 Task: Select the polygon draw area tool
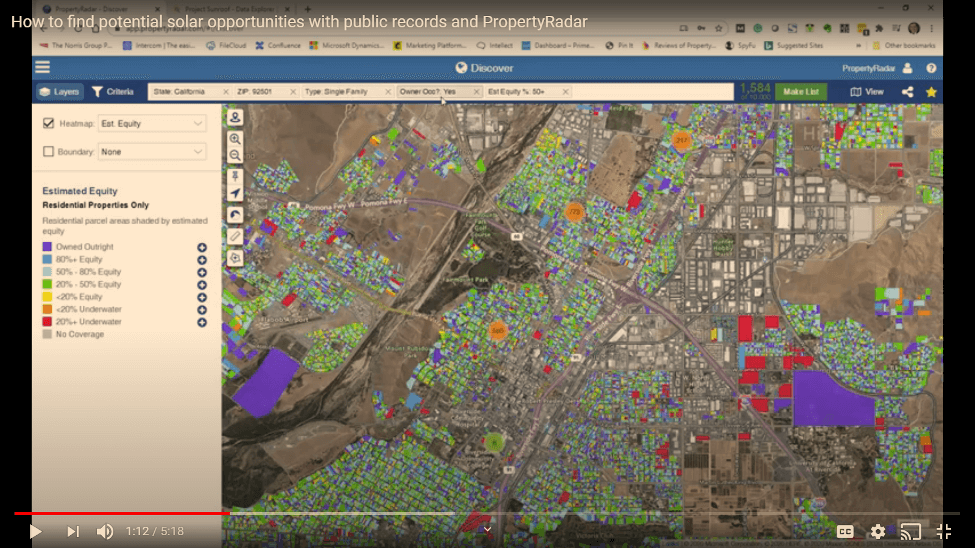235,257
